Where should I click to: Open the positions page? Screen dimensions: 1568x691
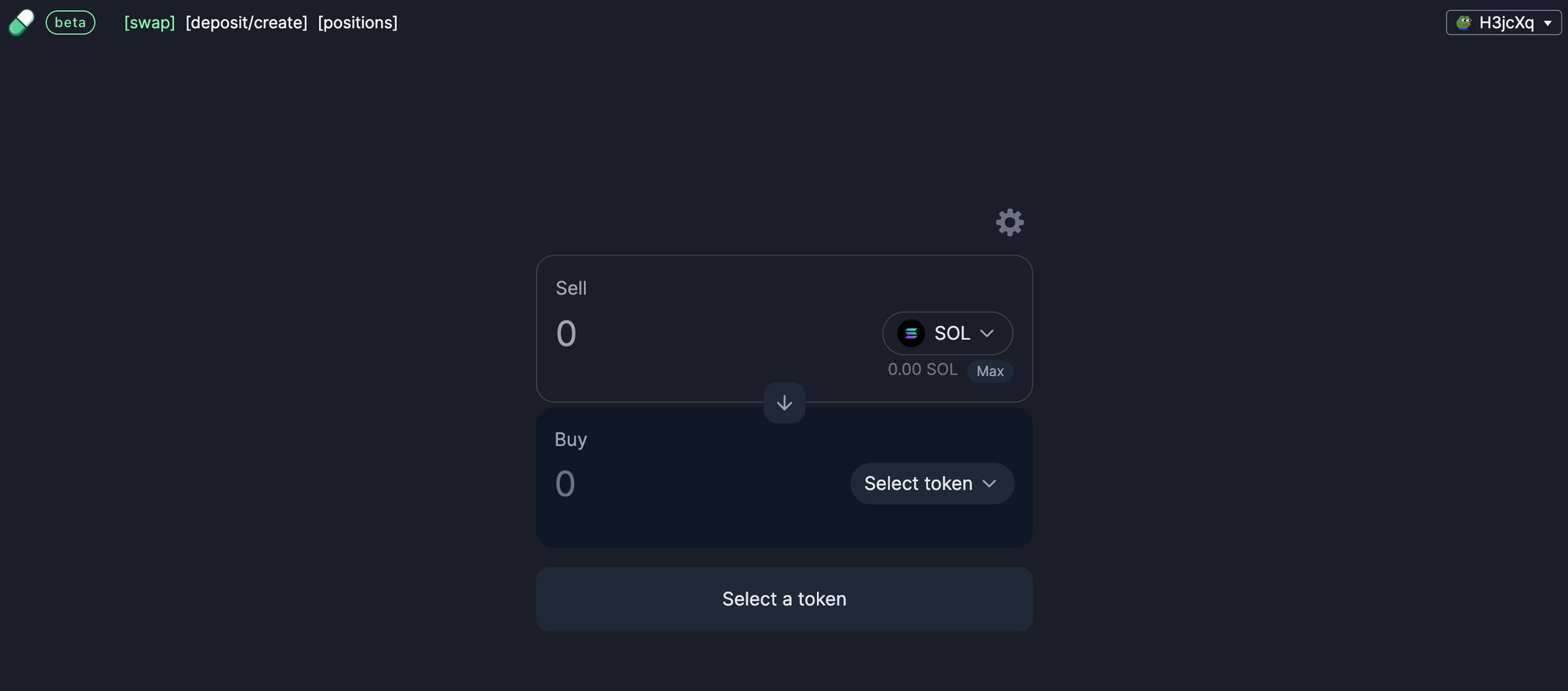pos(357,22)
